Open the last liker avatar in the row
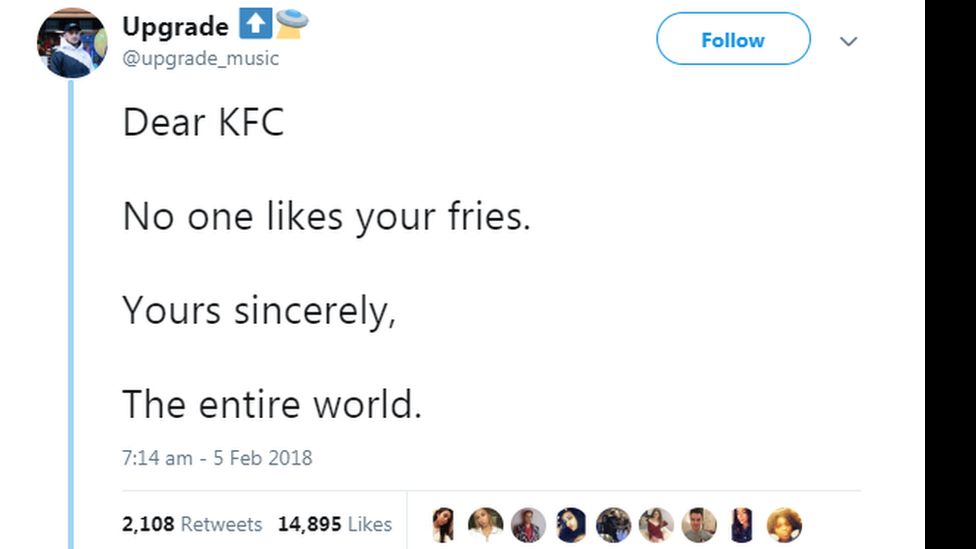Screen dimensions: 976x549 point(784,524)
